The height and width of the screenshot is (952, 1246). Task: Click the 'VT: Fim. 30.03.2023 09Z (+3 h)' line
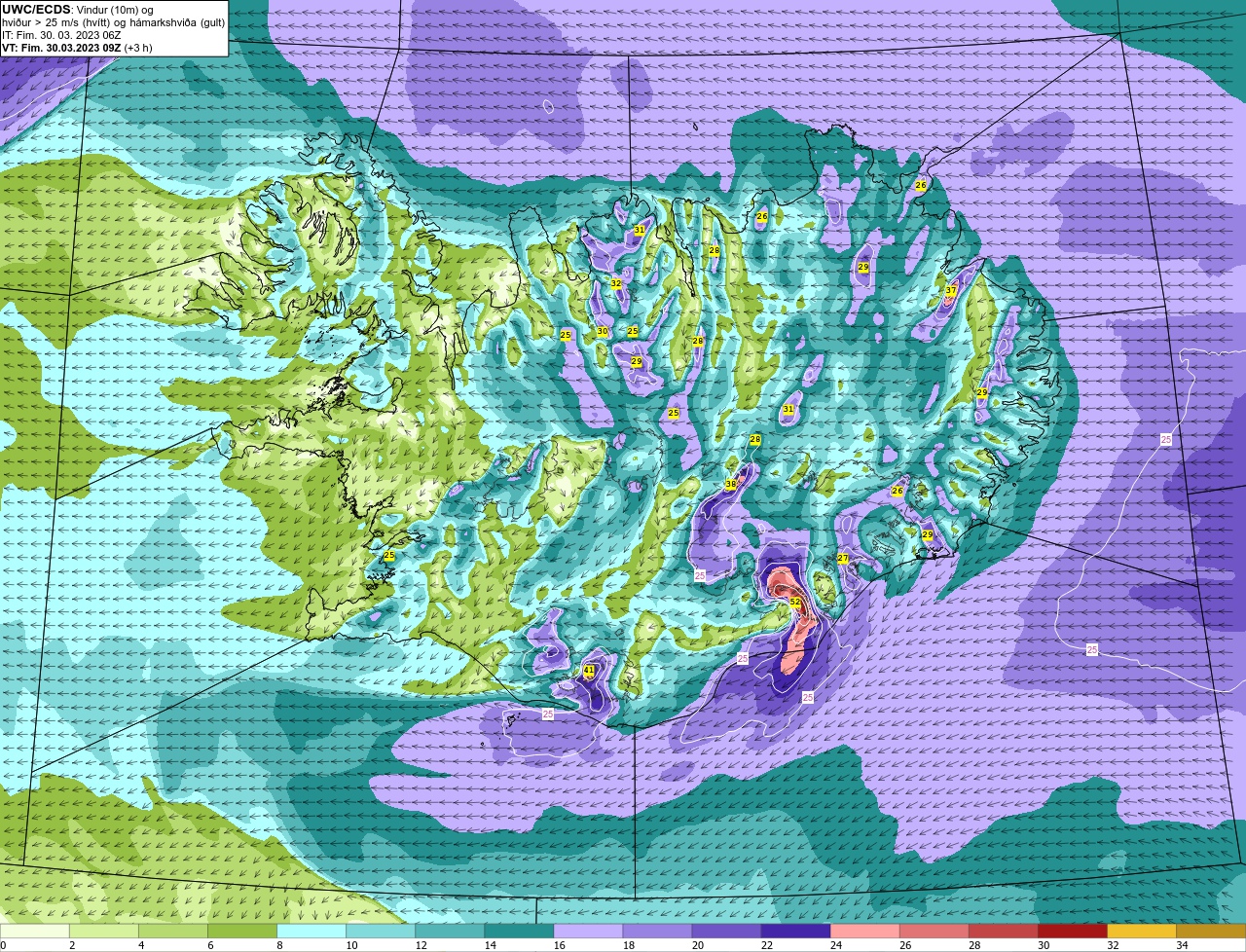coord(77,48)
